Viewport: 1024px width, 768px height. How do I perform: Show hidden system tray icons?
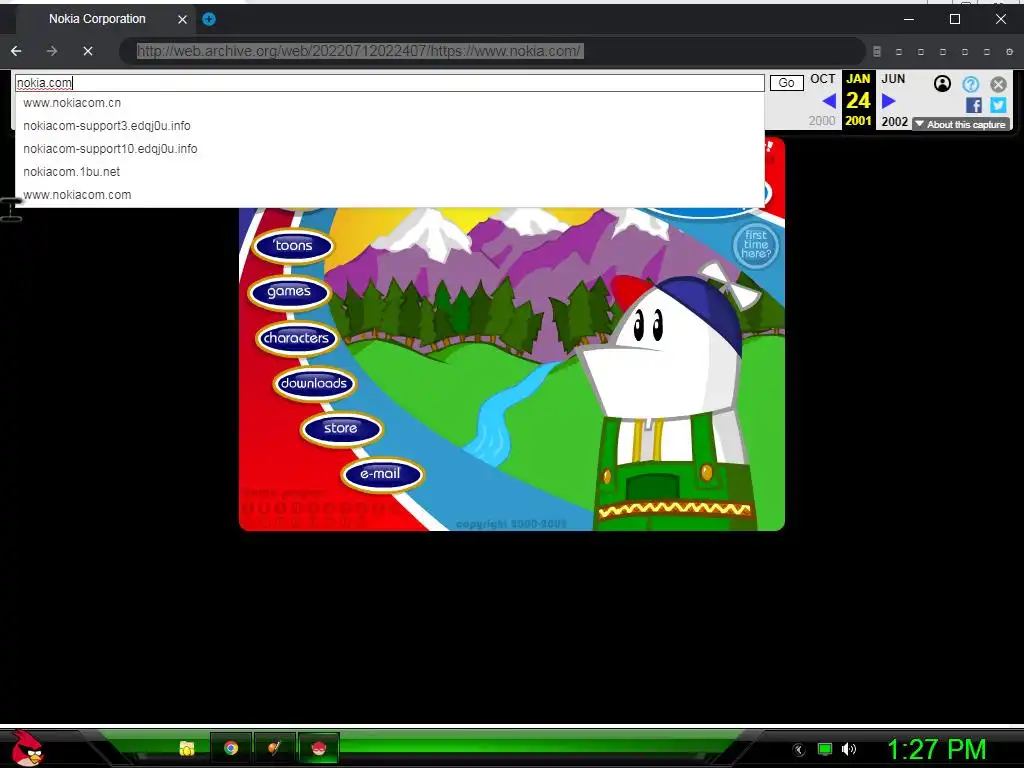click(x=799, y=750)
